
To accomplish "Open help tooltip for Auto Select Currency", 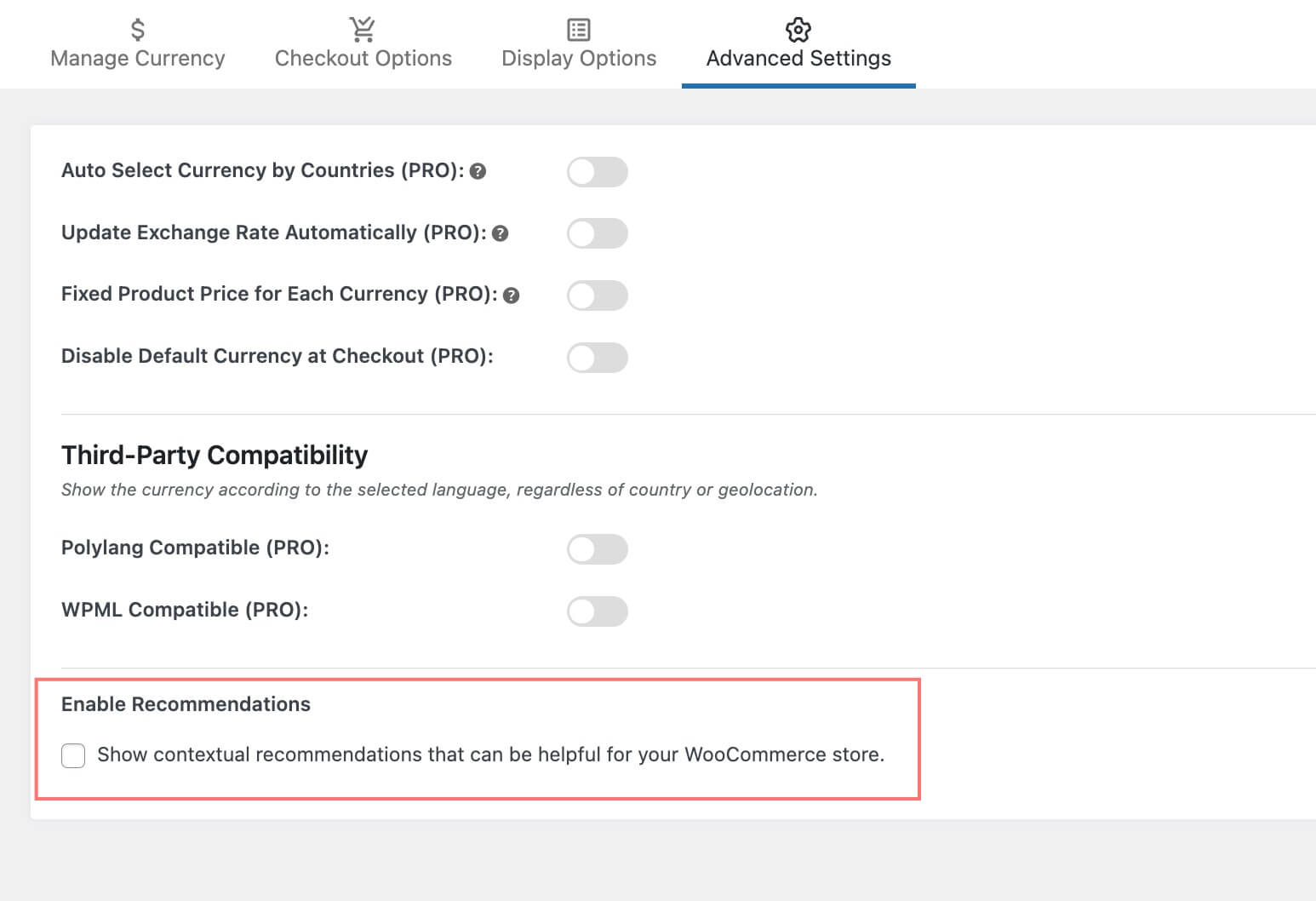I will click(x=478, y=171).
